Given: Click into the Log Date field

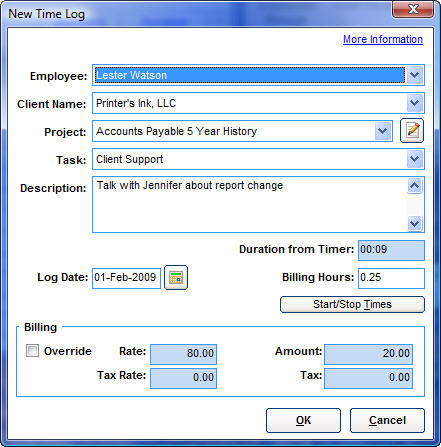Looking at the screenshot, I should (x=126, y=278).
